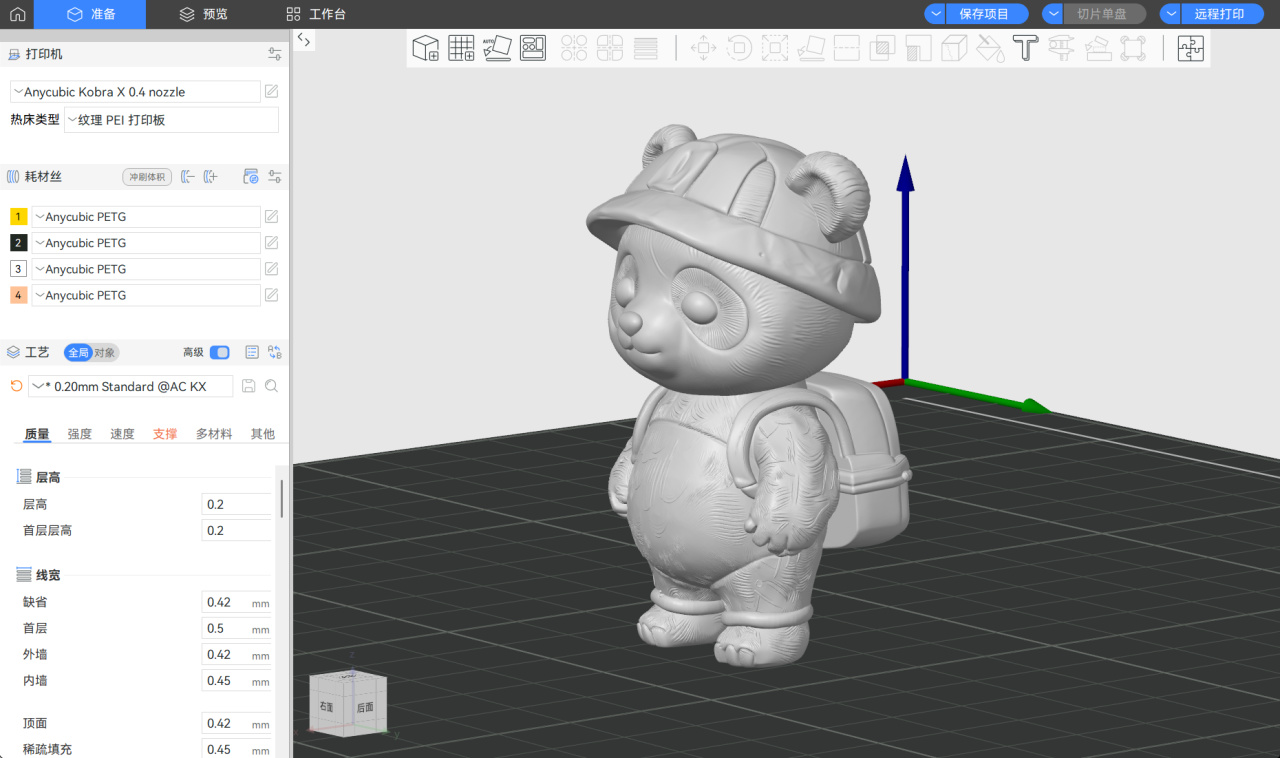Open printer settings sliders icon
Screen dimensions: 1280x758
(275, 54)
